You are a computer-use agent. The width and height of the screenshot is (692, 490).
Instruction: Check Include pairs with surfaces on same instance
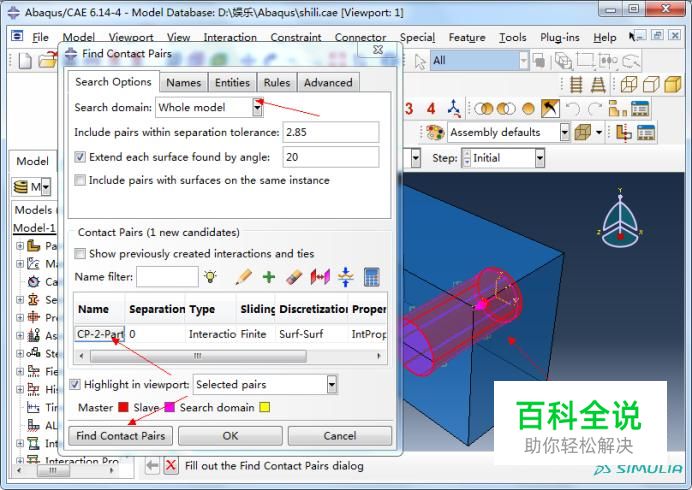point(80,180)
